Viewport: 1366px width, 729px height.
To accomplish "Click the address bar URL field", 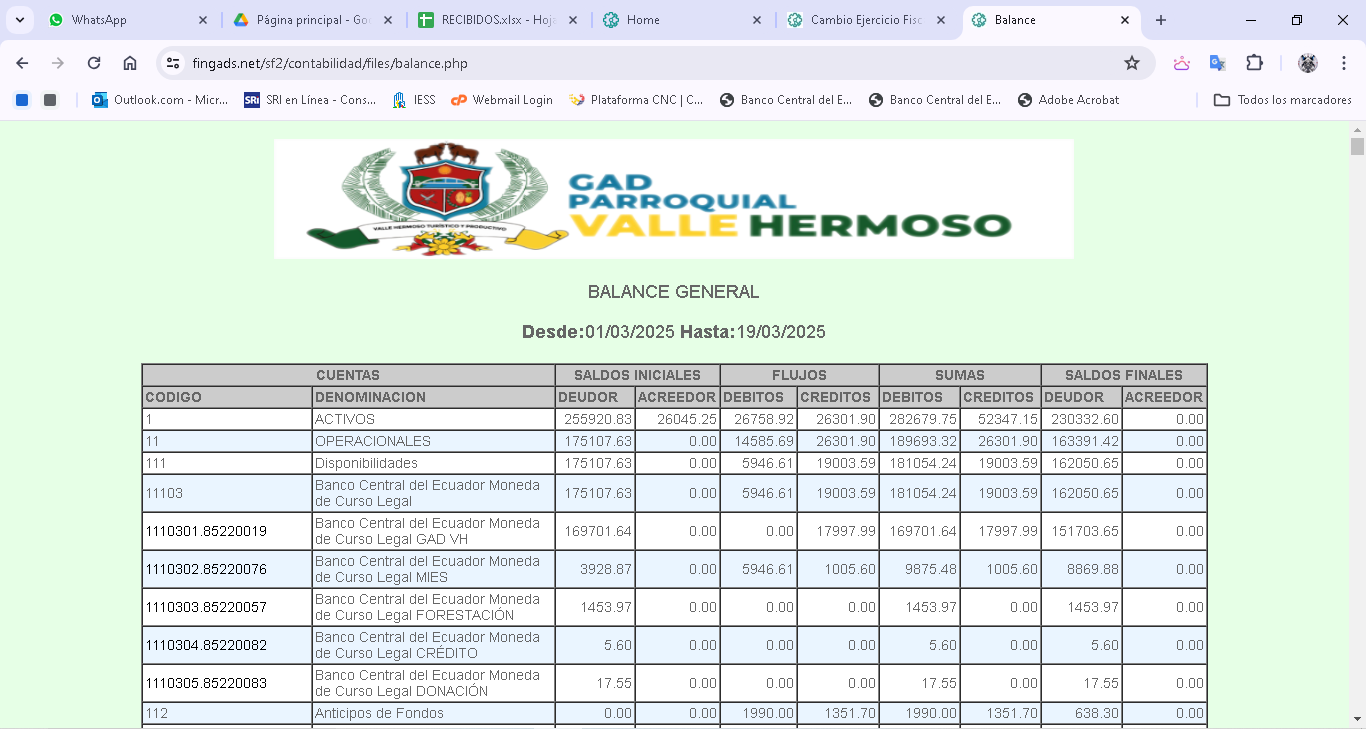I will [x=640, y=63].
